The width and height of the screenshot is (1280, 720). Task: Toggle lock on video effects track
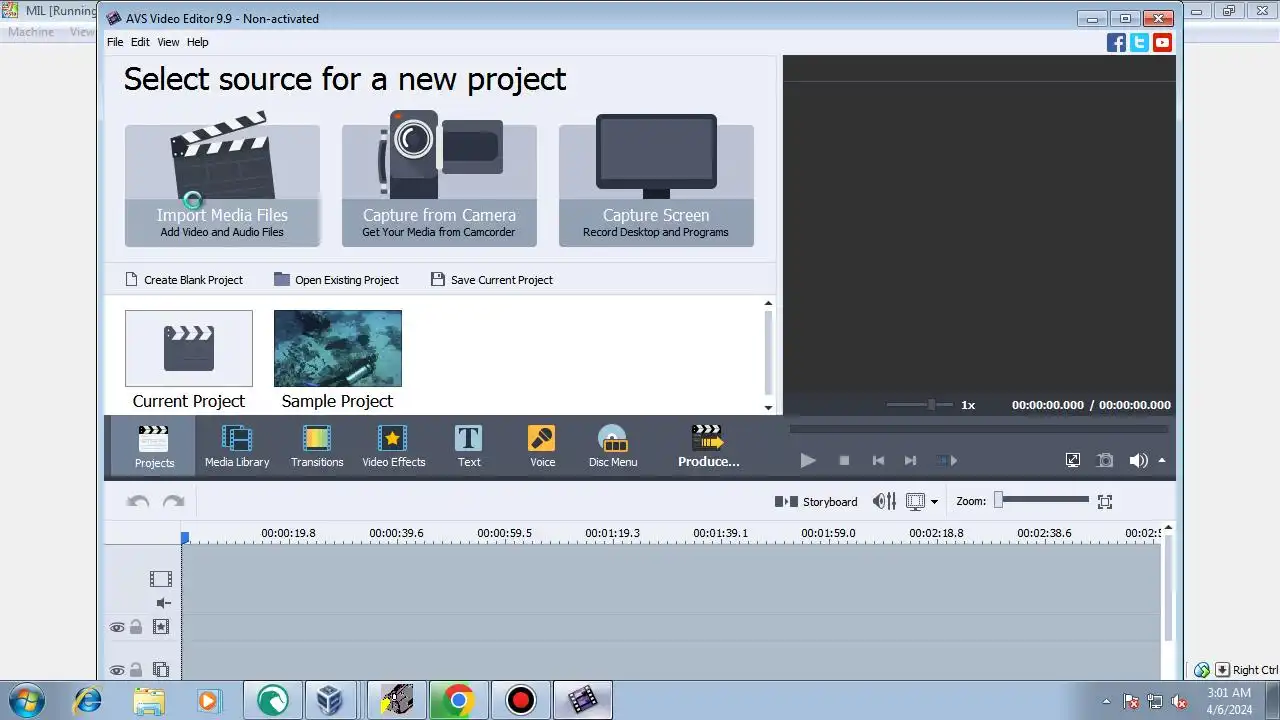click(x=136, y=627)
